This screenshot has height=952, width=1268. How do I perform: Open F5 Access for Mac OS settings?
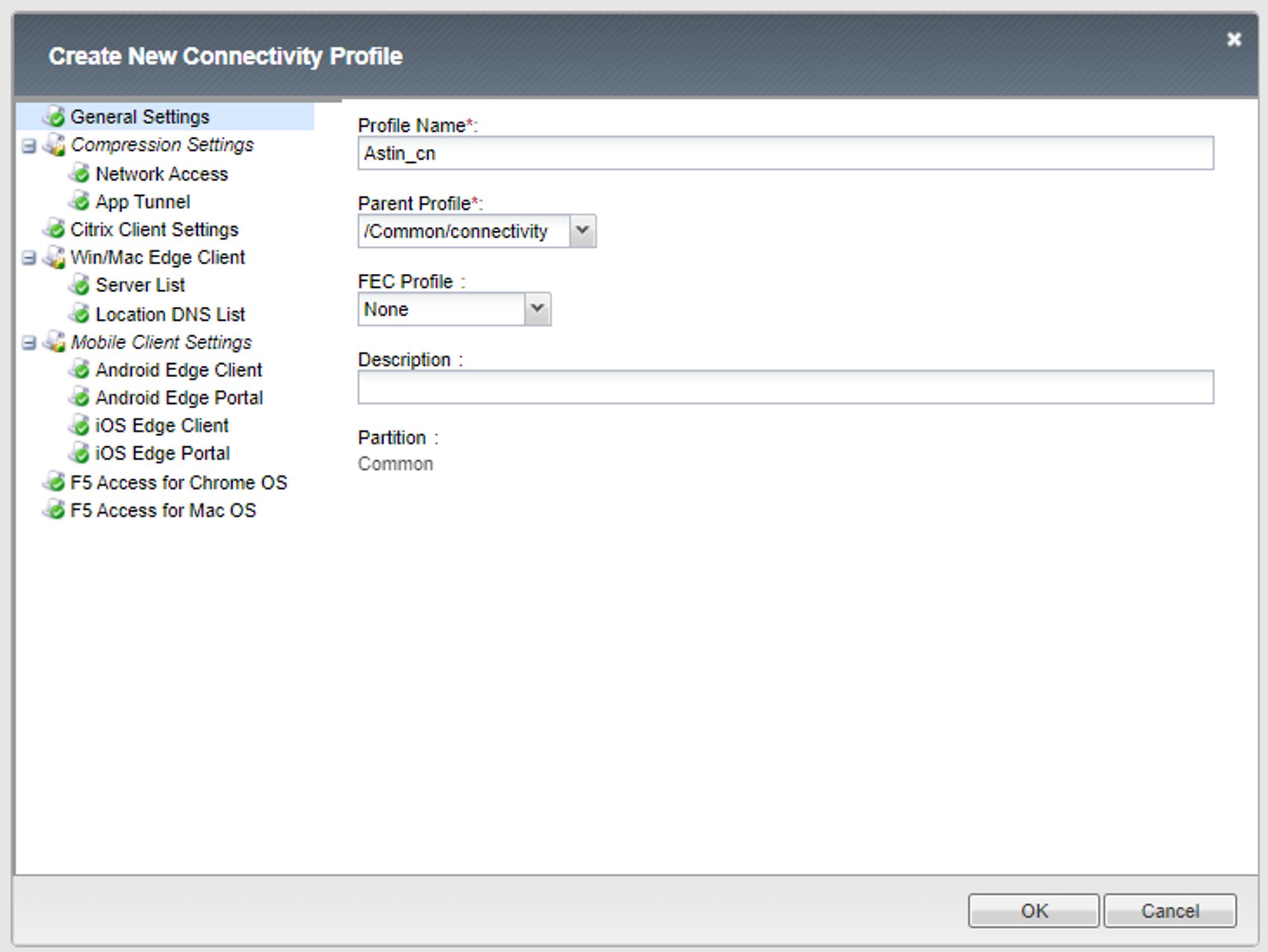(x=163, y=510)
